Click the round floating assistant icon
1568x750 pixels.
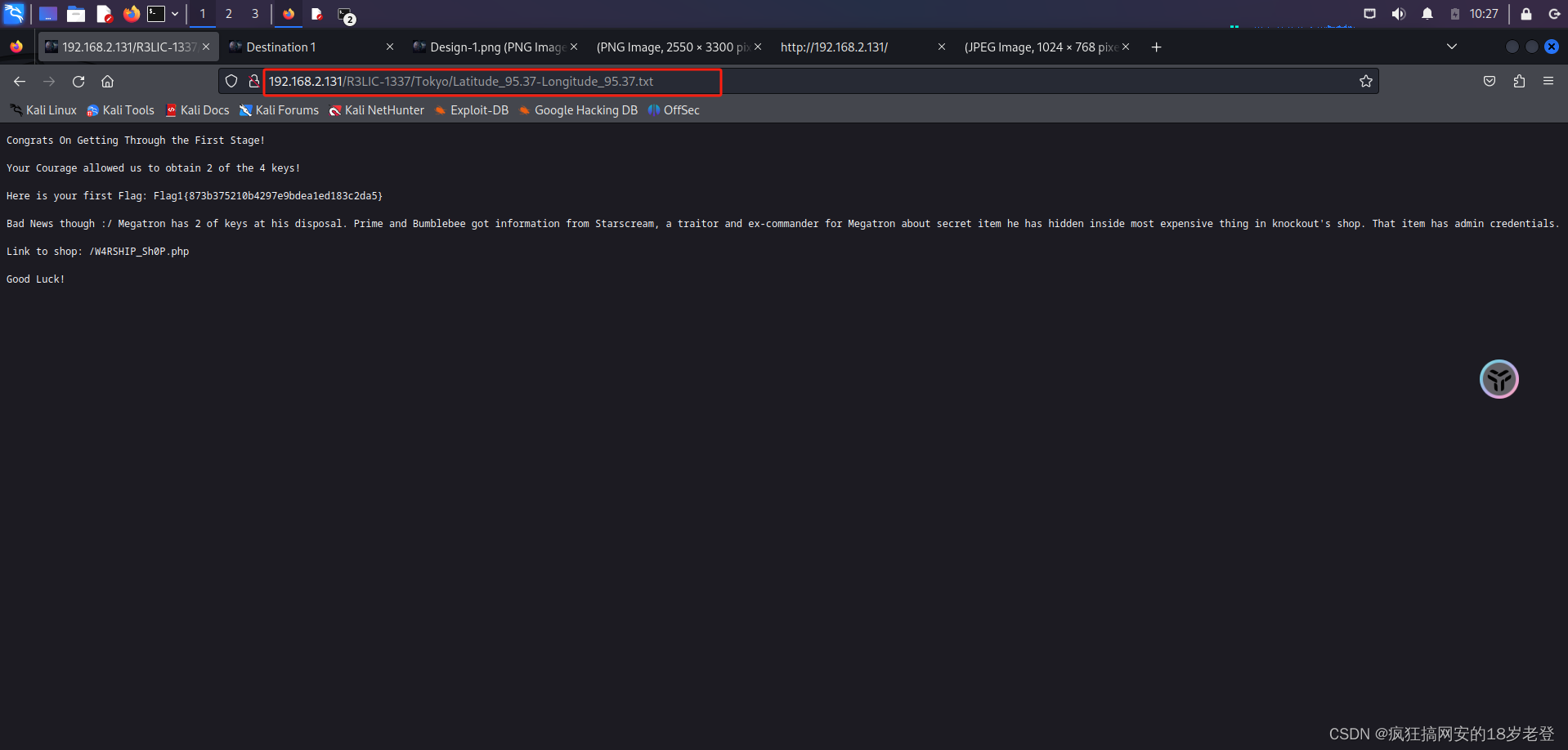coord(1499,379)
